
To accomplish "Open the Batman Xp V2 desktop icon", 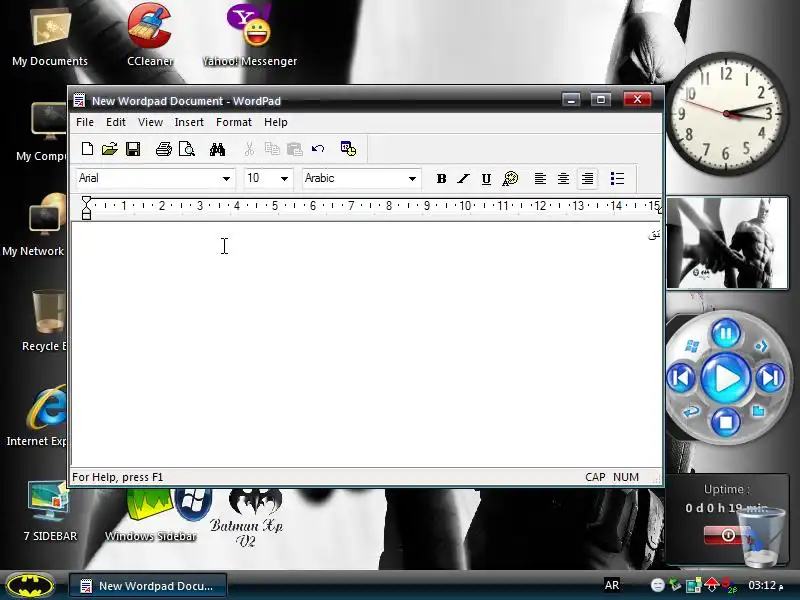I will [246, 517].
